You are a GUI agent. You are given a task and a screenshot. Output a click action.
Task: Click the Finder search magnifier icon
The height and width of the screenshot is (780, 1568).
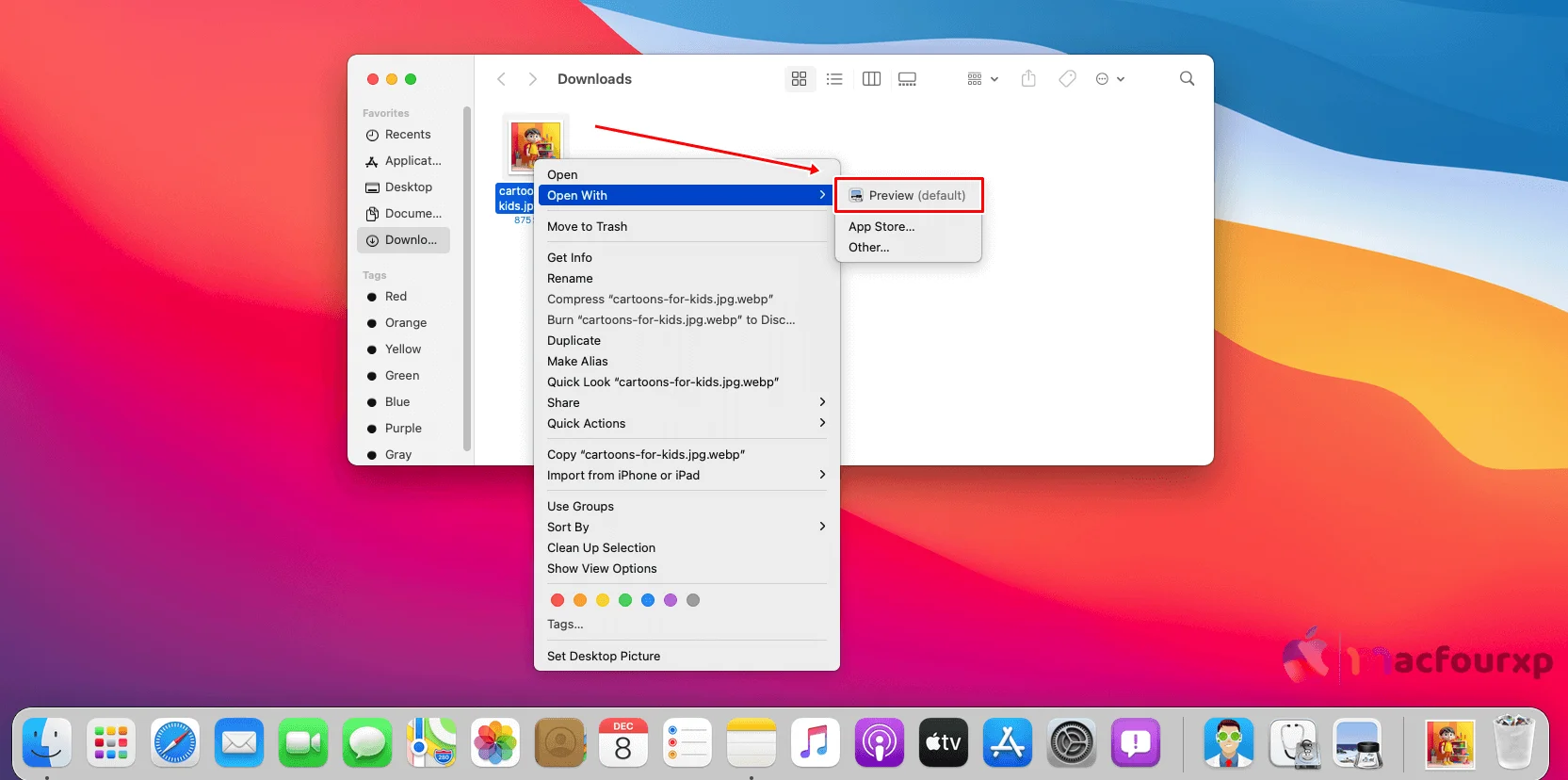click(1187, 79)
